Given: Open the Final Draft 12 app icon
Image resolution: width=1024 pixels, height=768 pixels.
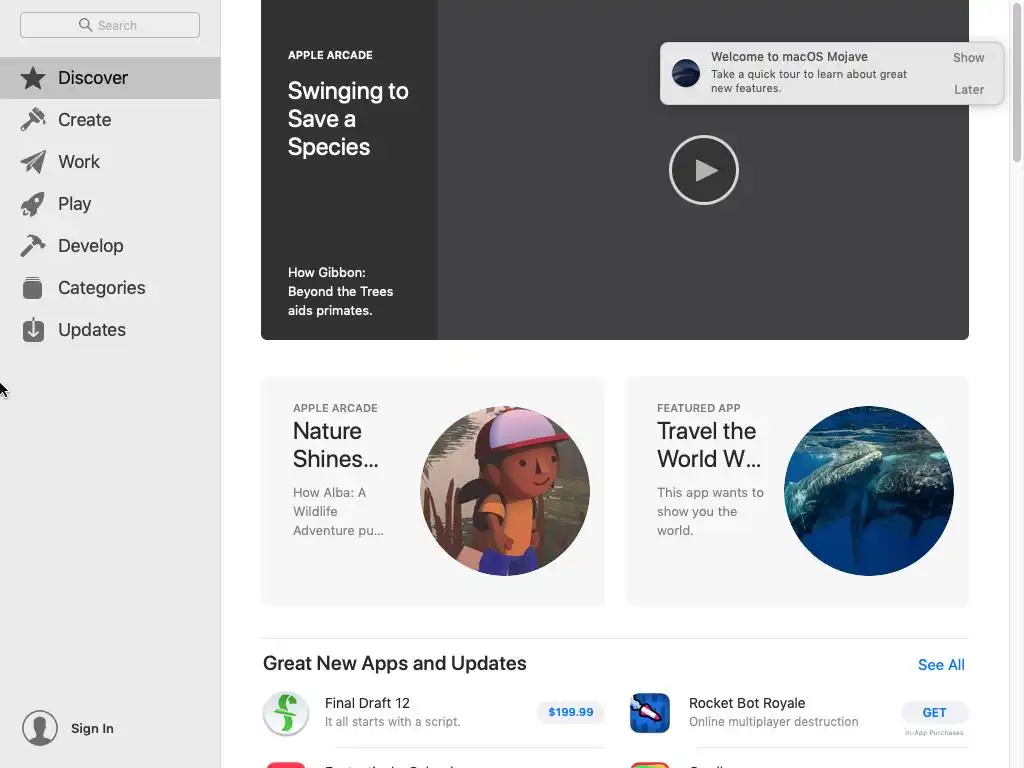Looking at the screenshot, I should point(286,713).
